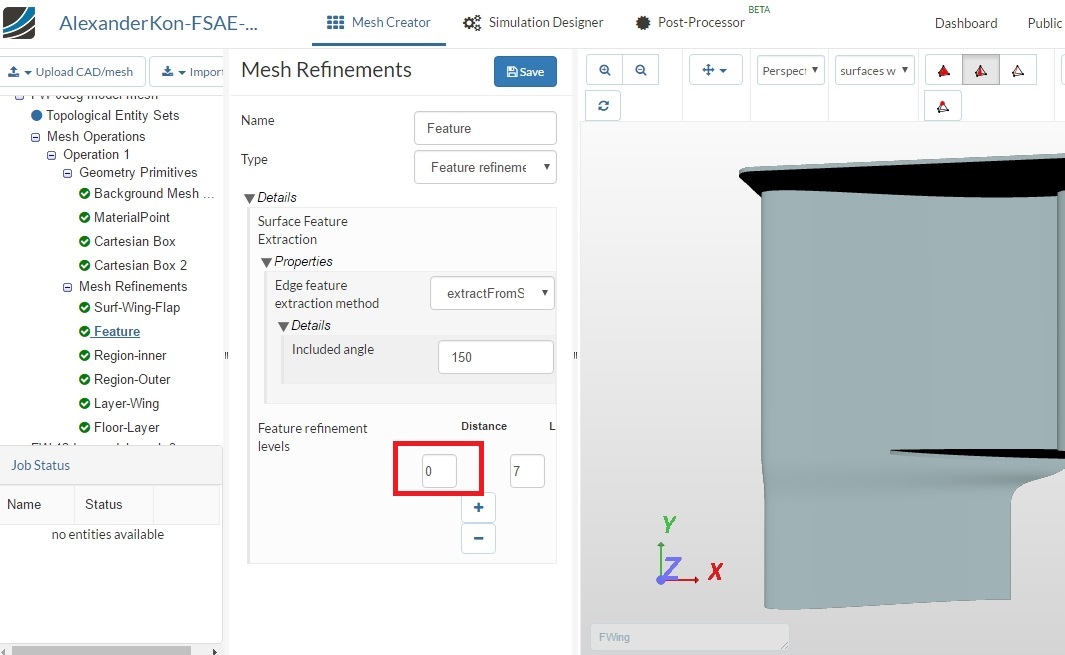1065x655 pixels.
Task: Click the collapse handle beside tree panel
Action: (x=226, y=355)
